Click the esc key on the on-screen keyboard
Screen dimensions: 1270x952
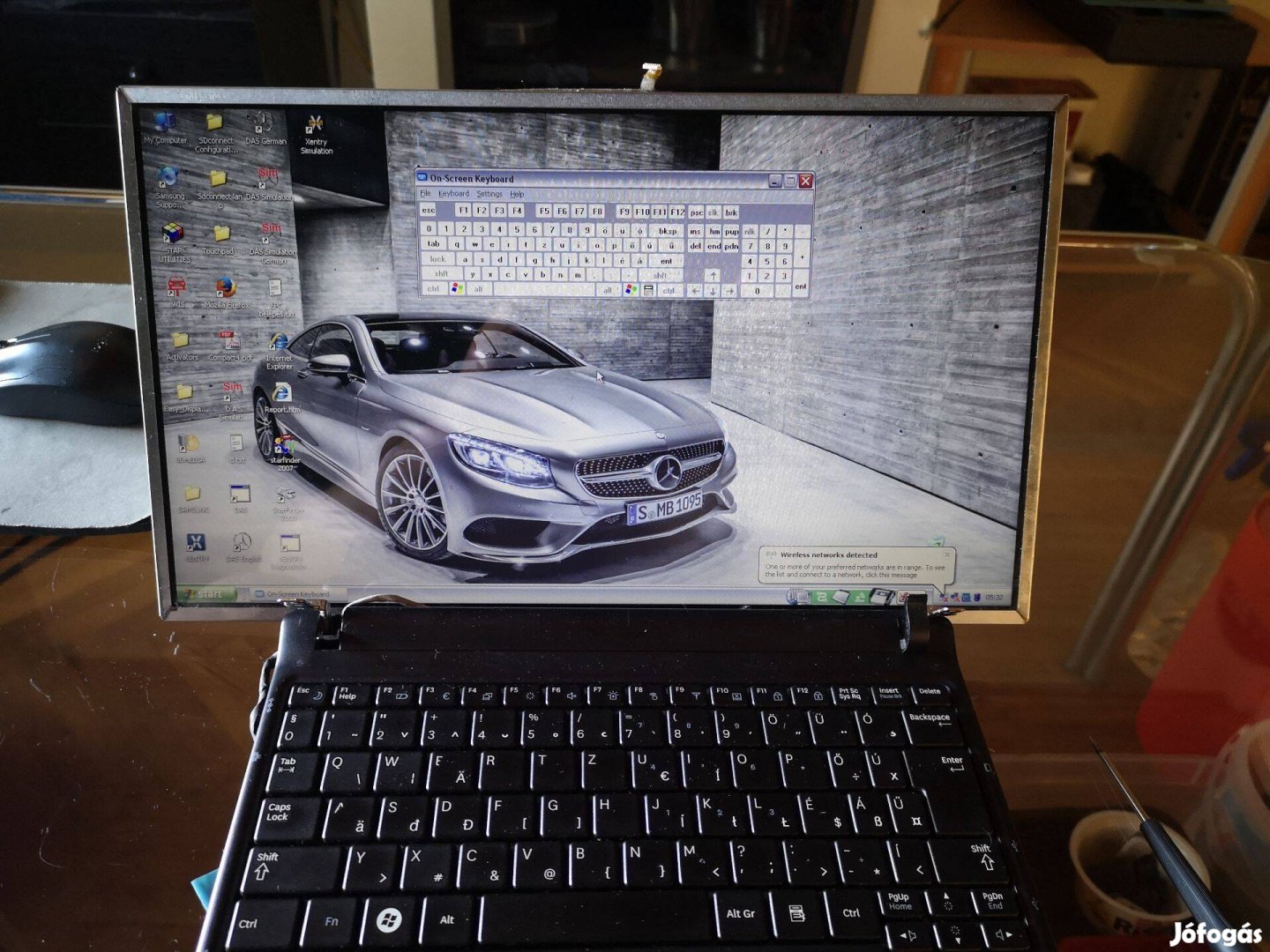click(x=428, y=211)
